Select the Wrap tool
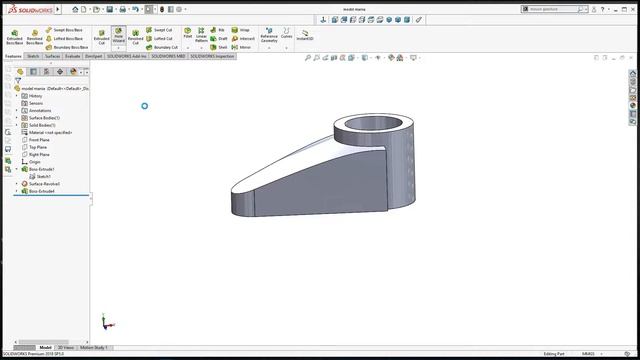 [x=241, y=30]
